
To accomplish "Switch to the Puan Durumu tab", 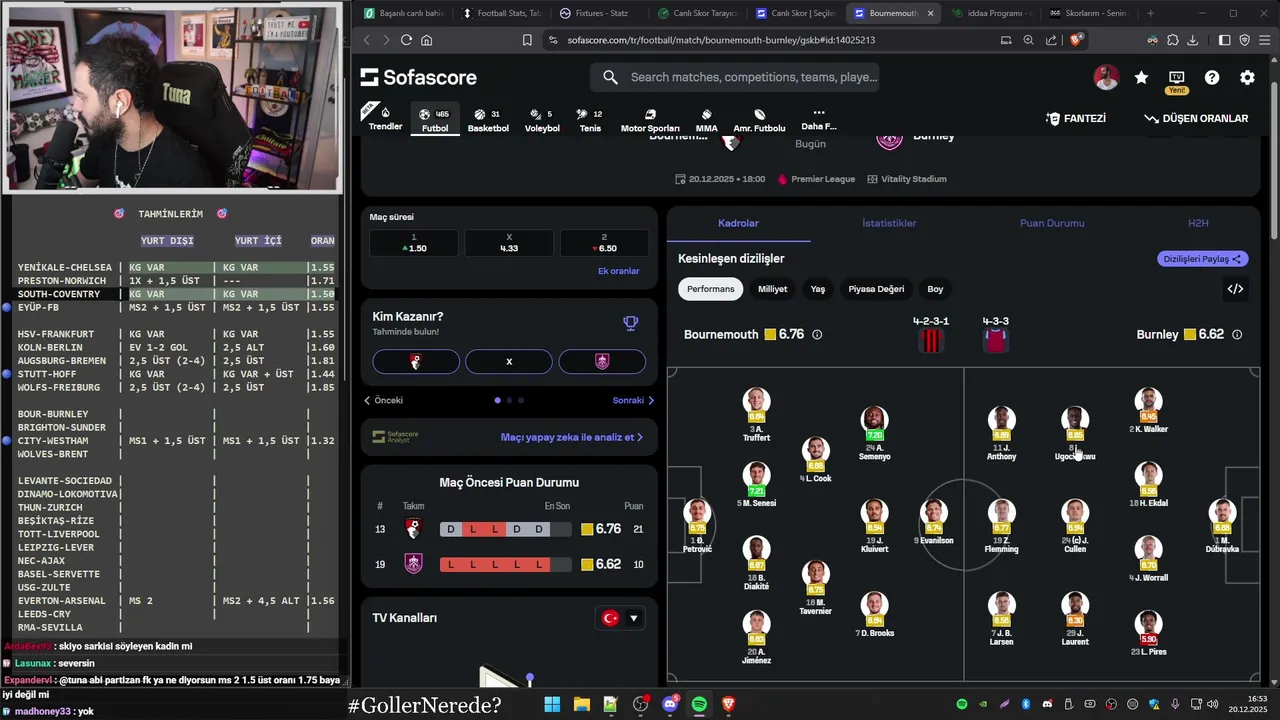I will click(x=1052, y=223).
